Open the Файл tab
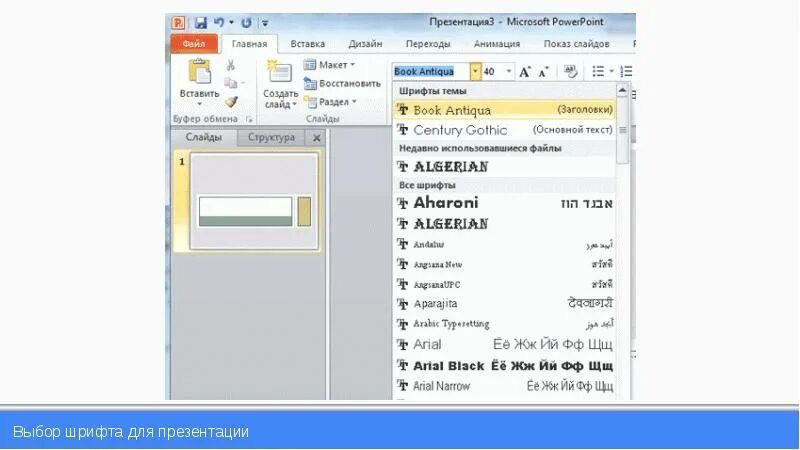 (194, 44)
